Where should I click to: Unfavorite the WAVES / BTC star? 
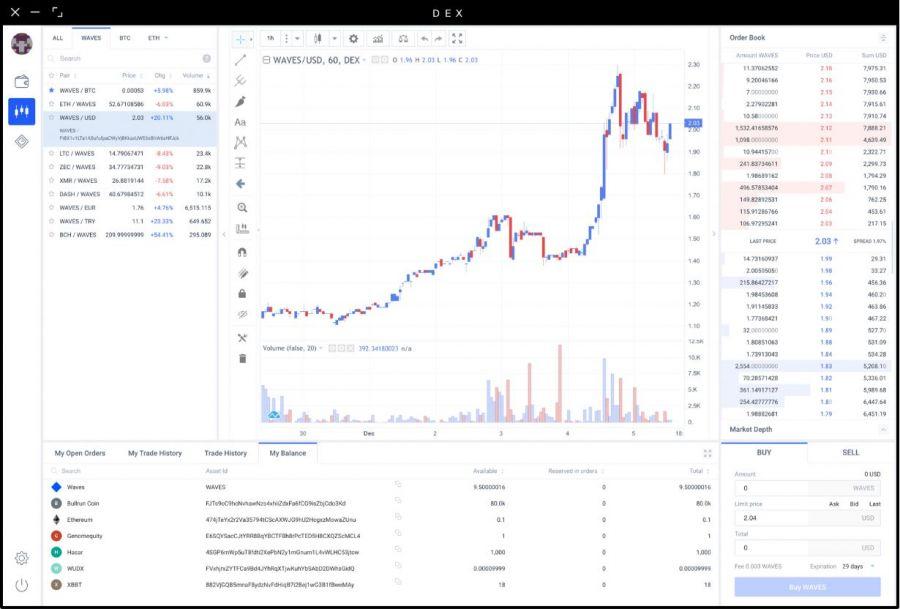pos(52,91)
